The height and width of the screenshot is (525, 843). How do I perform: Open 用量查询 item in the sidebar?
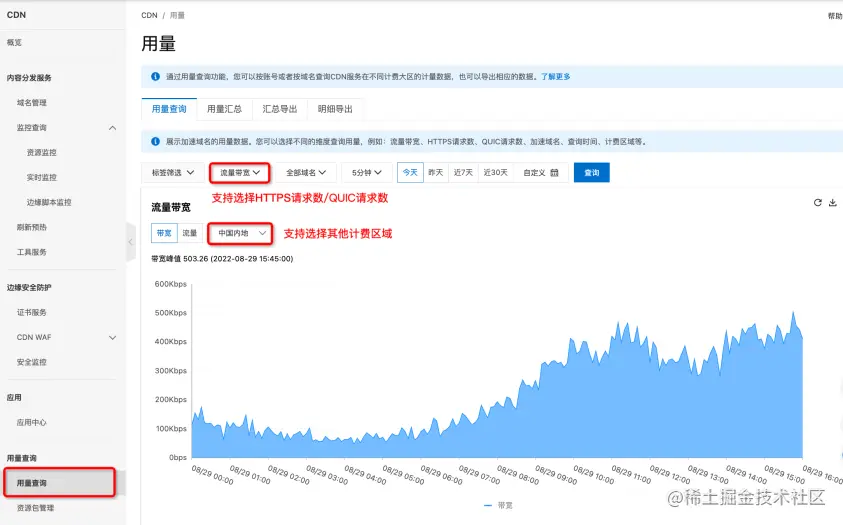[59, 483]
